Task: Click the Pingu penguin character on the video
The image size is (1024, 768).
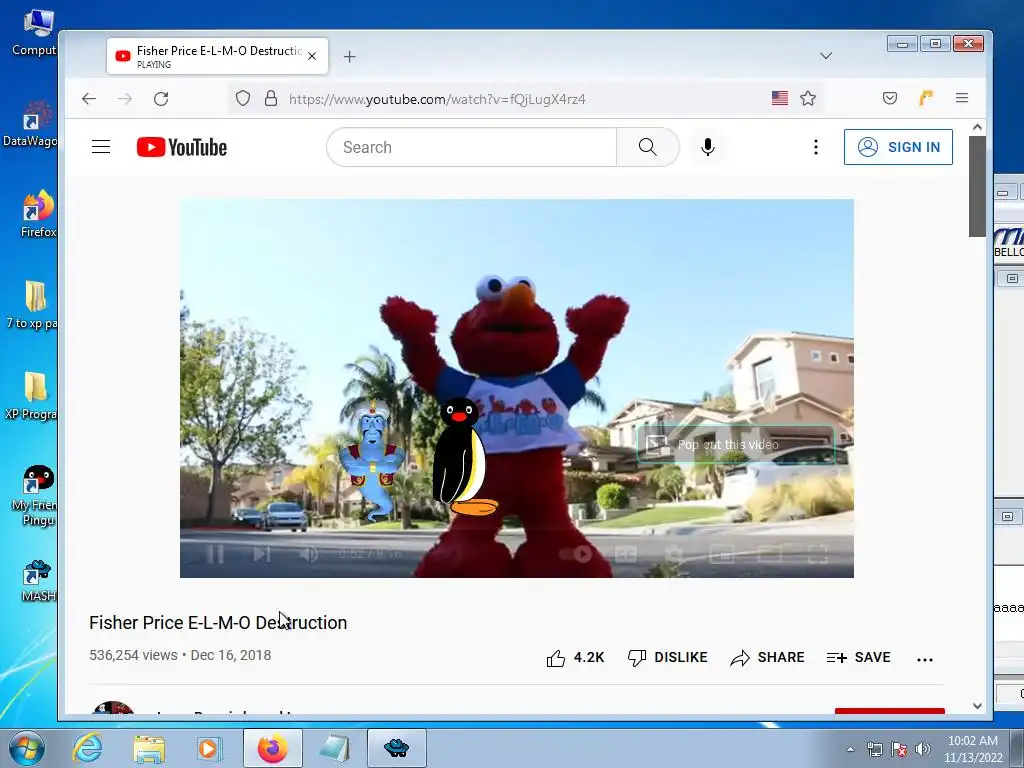Action: click(463, 456)
